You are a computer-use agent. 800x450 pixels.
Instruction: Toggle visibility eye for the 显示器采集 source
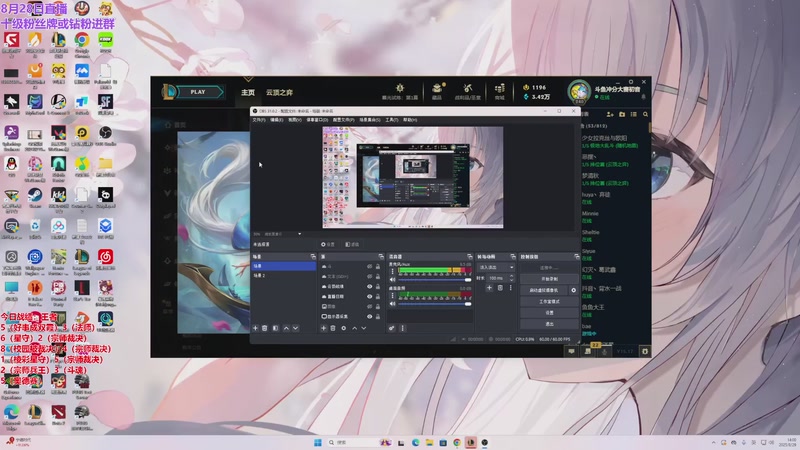tap(369, 316)
